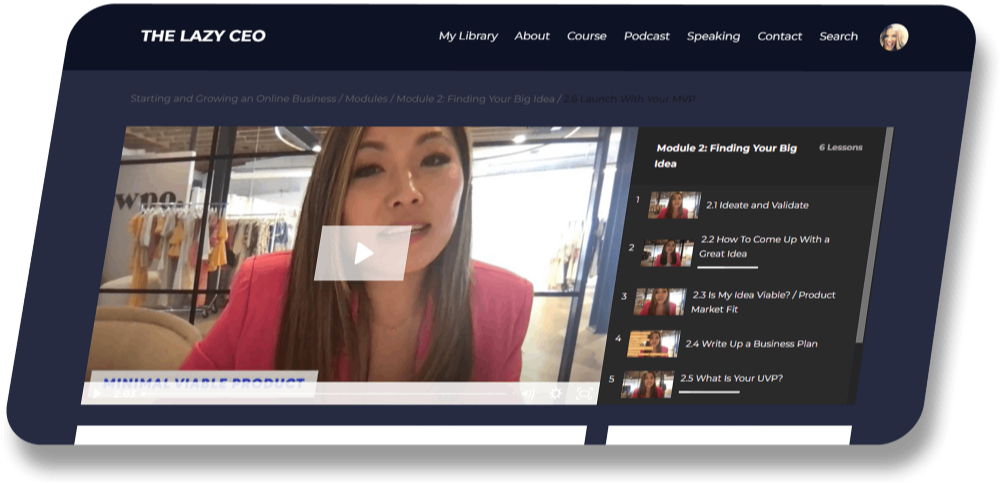The image size is (1000, 483).
Task: Open the Podcast menu item
Action: point(647,36)
